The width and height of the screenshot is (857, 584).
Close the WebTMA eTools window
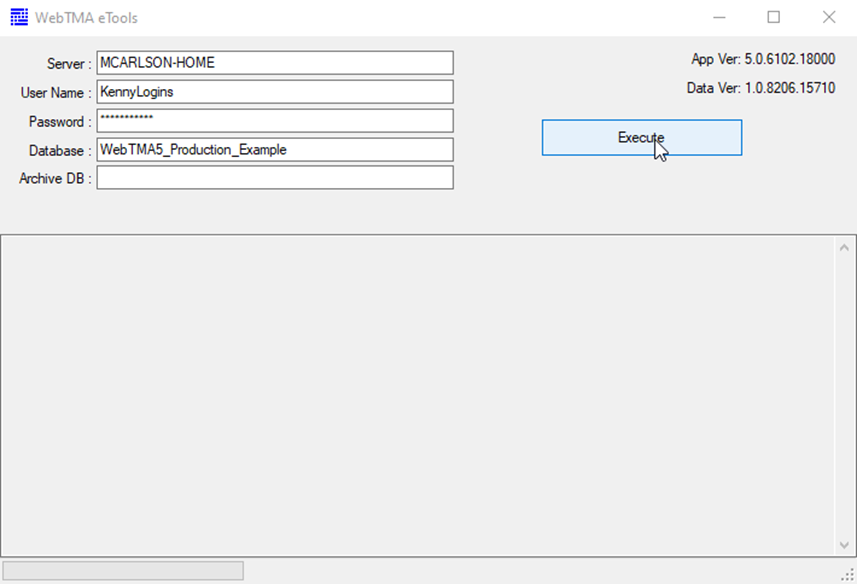pos(829,17)
